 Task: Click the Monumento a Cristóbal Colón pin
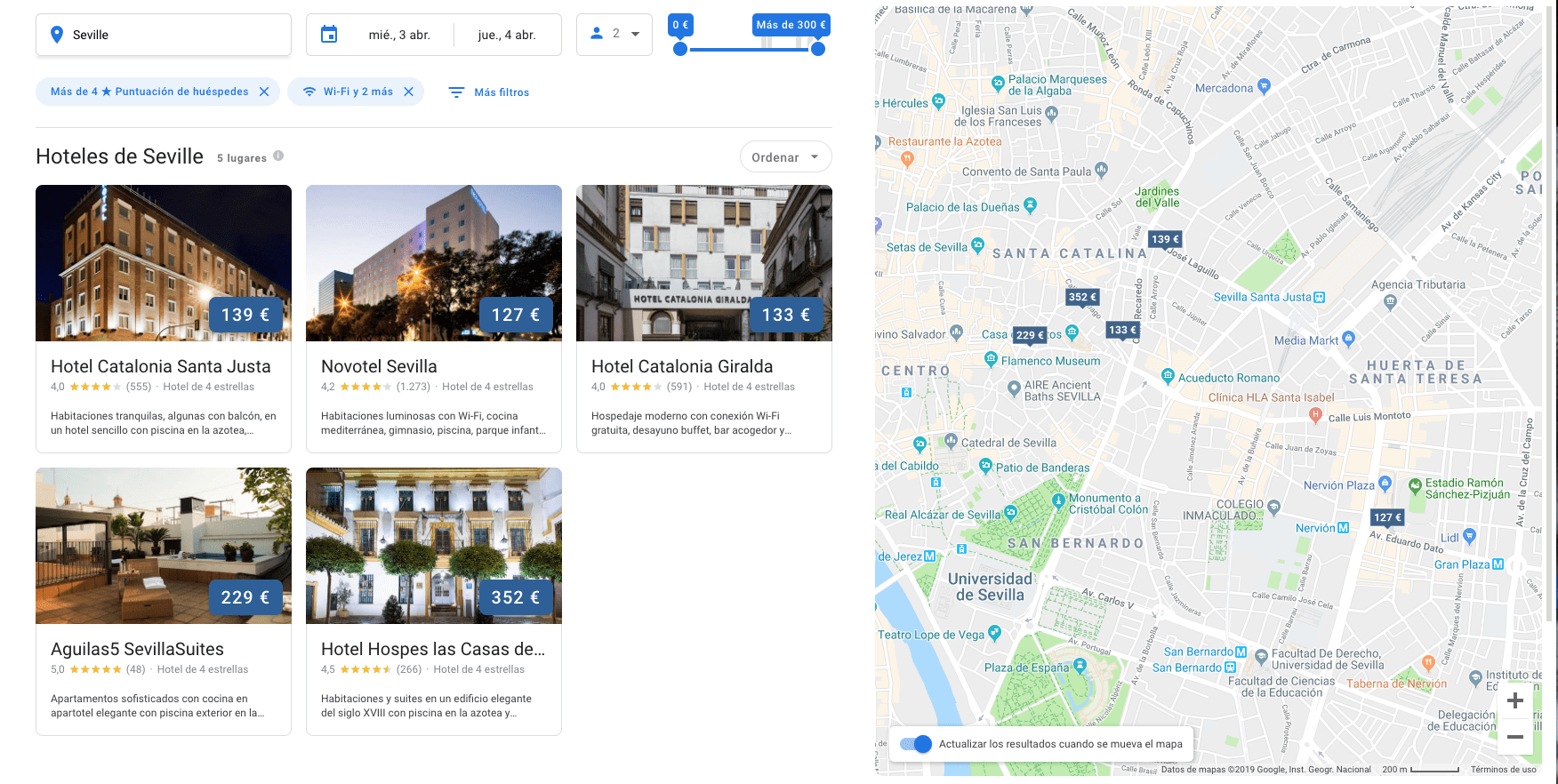tap(1058, 500)
